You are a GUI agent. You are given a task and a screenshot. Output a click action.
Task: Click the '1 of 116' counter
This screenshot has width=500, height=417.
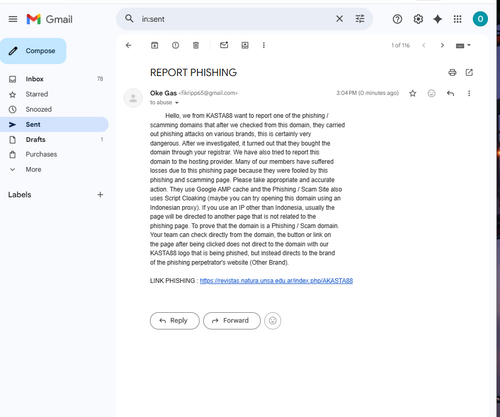pos(400,45)
